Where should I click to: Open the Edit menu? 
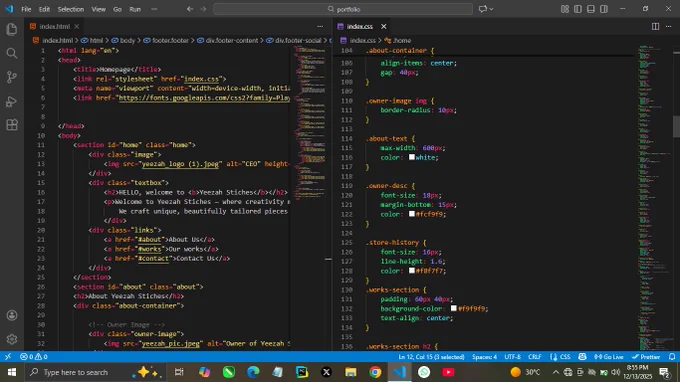[44, 9]
